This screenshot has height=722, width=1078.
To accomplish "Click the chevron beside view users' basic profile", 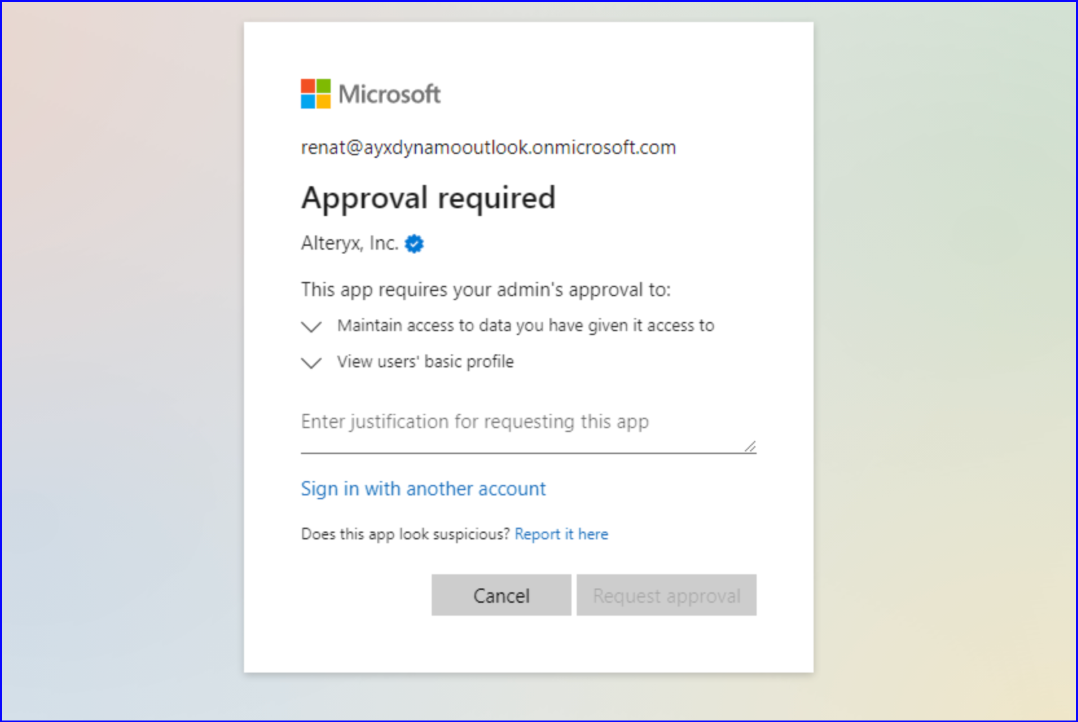I will pyautogui.click(x=311, y=362).
